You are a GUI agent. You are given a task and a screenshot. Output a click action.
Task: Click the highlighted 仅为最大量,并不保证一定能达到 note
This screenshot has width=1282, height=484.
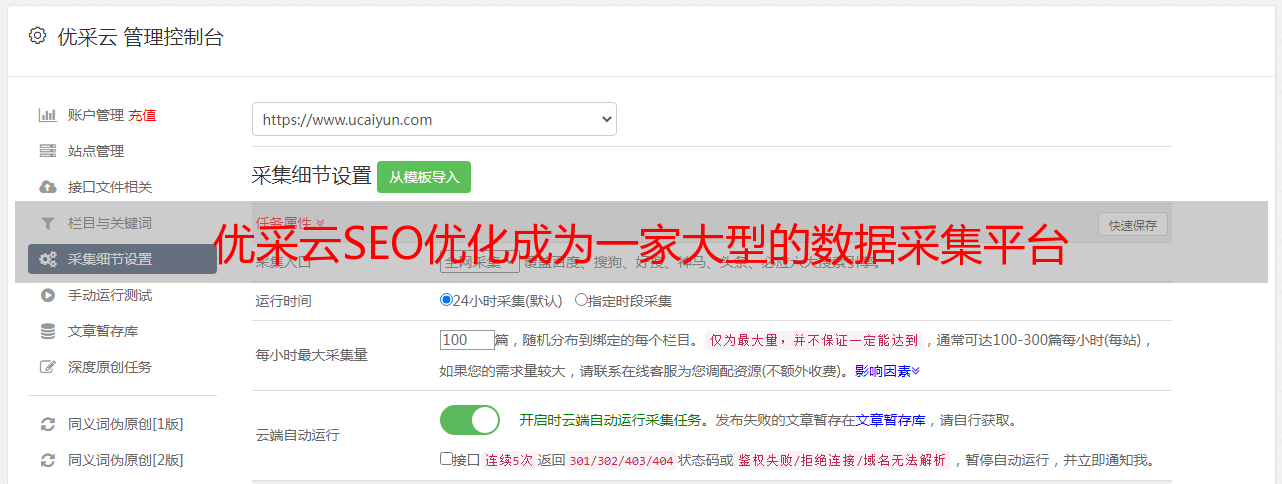[x=814, y=340]
